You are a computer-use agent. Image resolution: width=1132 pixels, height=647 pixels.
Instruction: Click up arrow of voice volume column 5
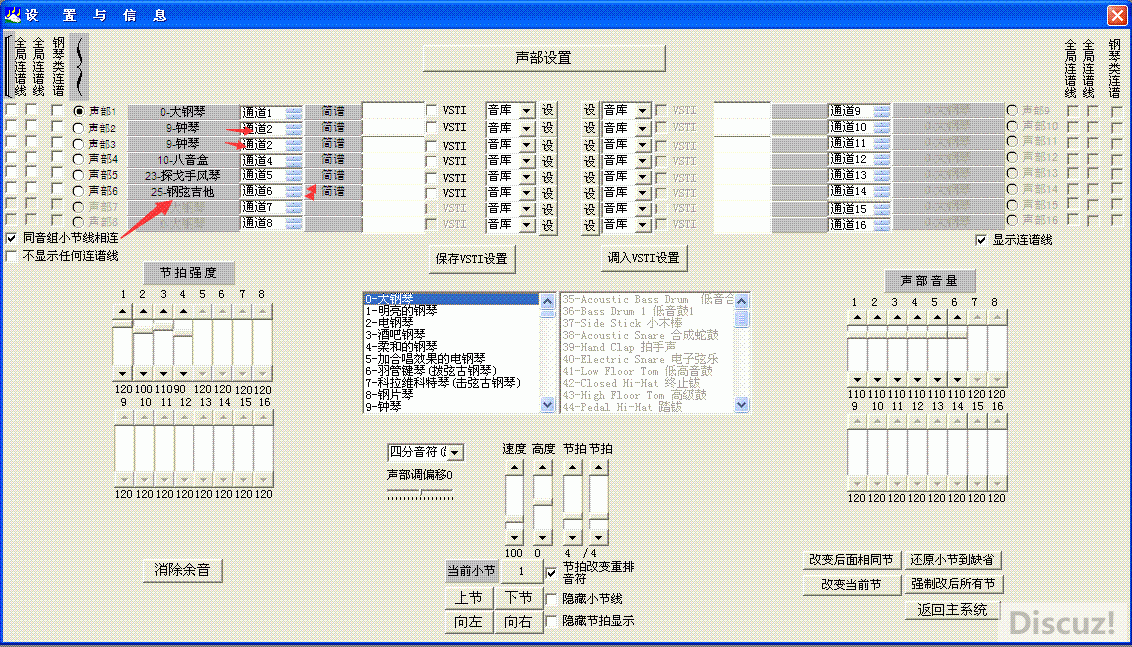[x=937, y=317]
